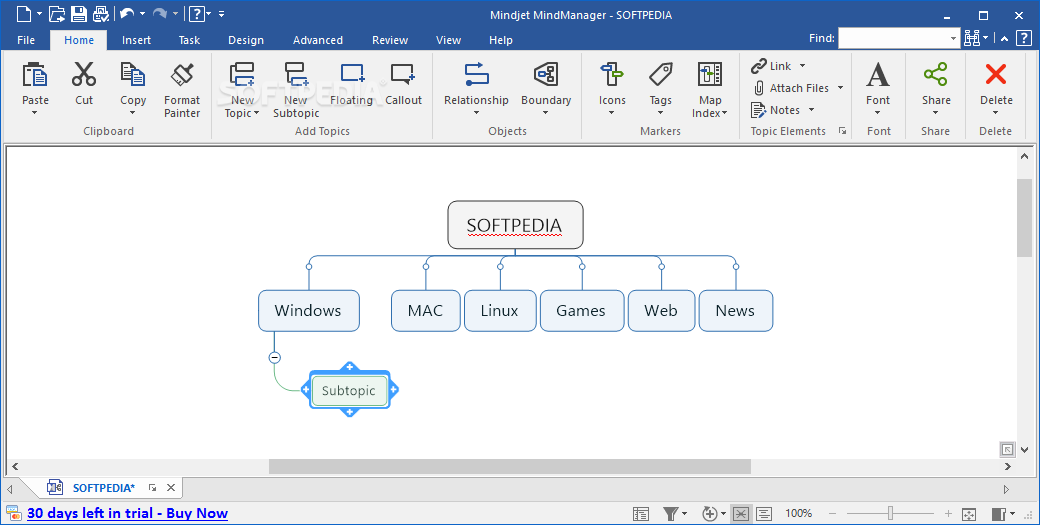The height and width of the screenshot is (525, 1040).
Task: Click the '30 days left in trial - Buy Now' link
Action: tap(127, 513)
